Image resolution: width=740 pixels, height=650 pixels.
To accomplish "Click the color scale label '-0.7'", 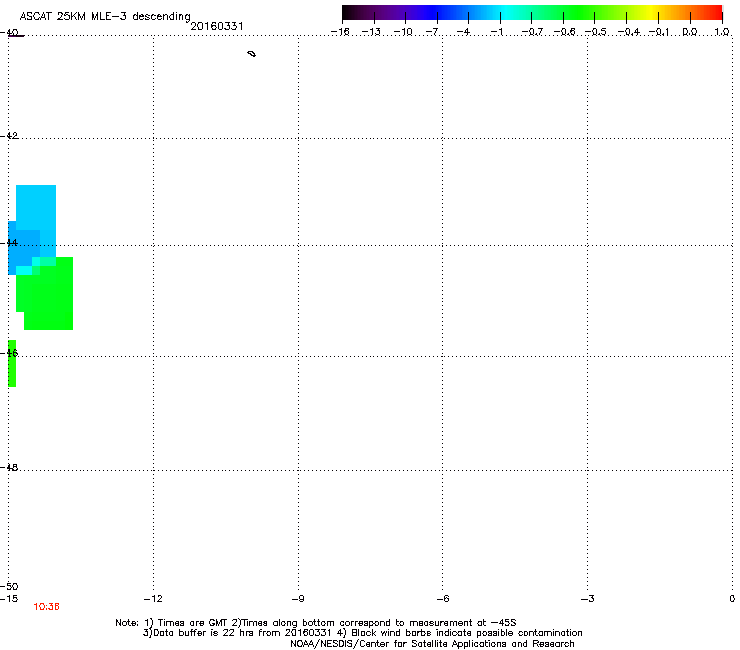I will coord(532,32).
